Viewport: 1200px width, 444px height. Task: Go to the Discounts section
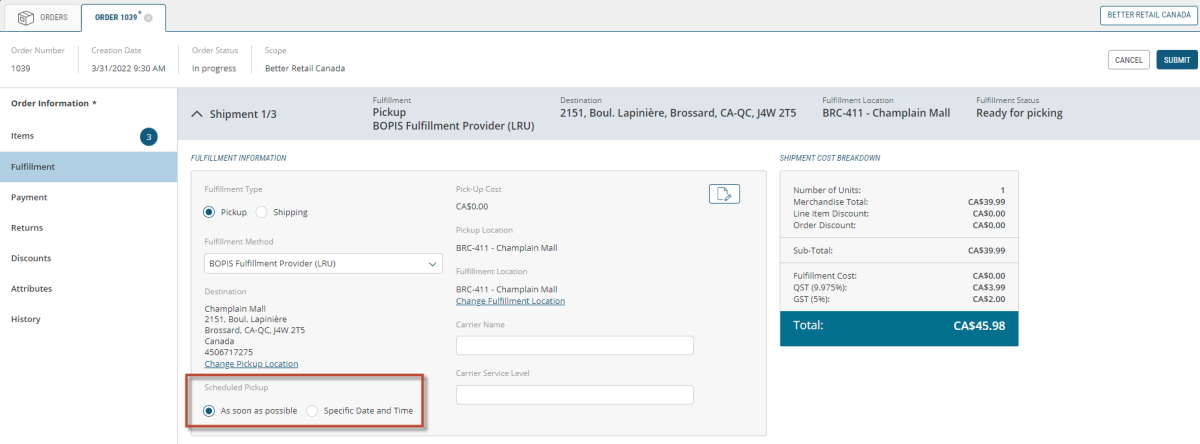(31, 258)
